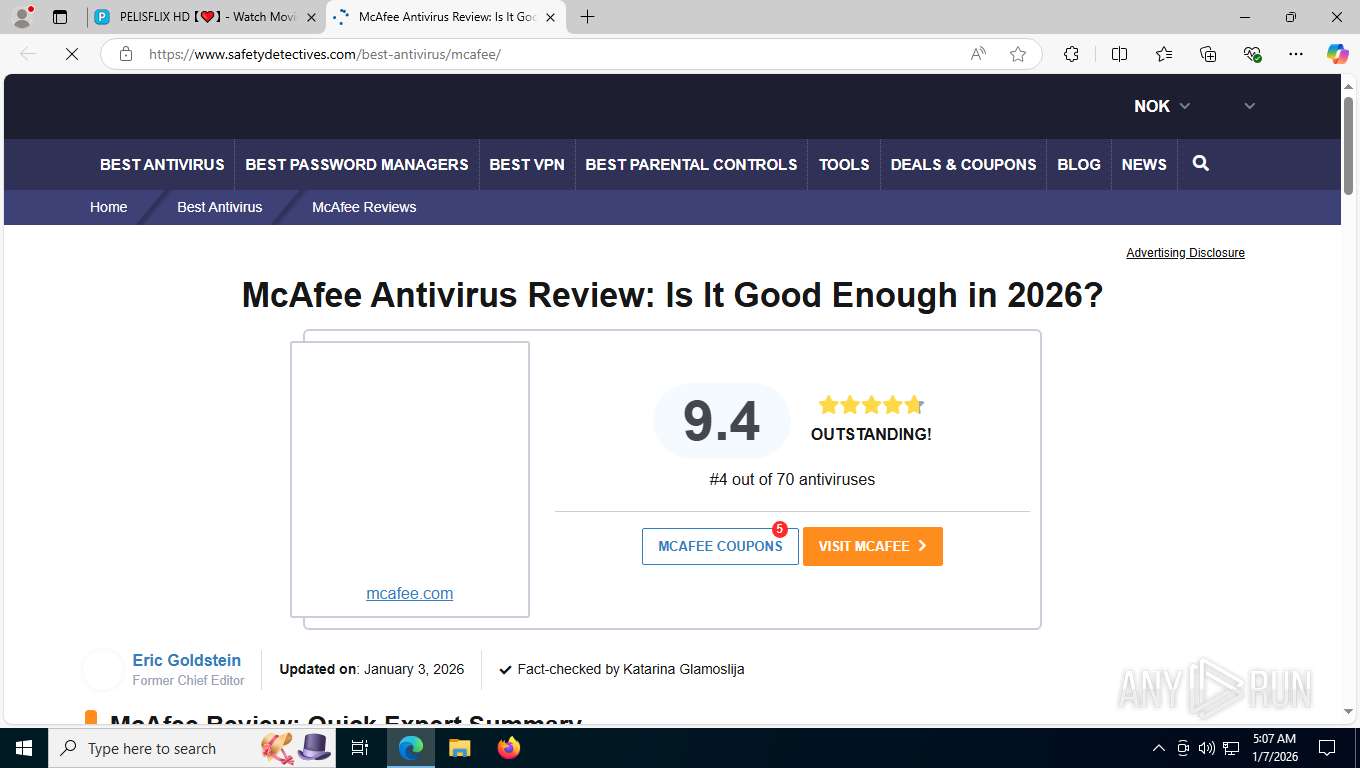Open the Edge profile icon
Screen dimensions: 1360x768
22,17
